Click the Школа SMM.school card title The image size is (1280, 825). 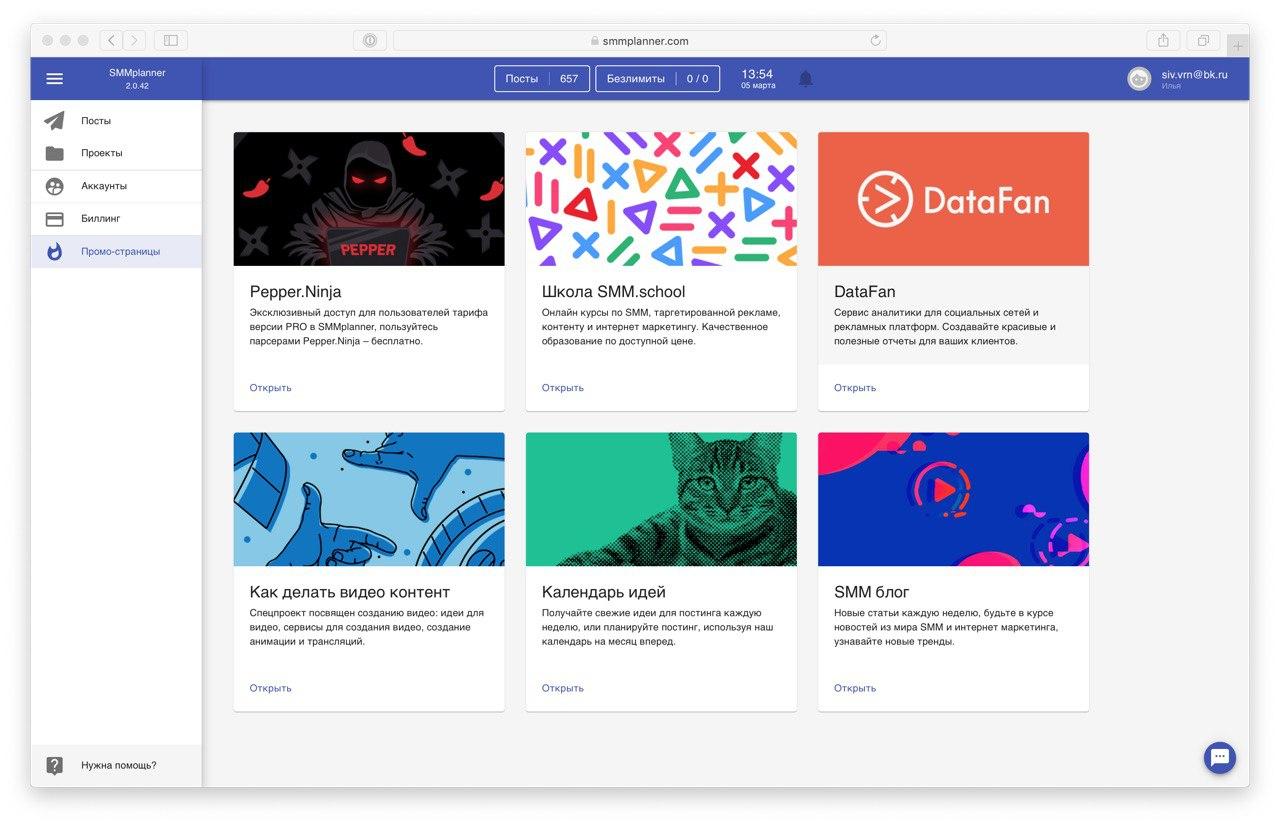point(613,292)
